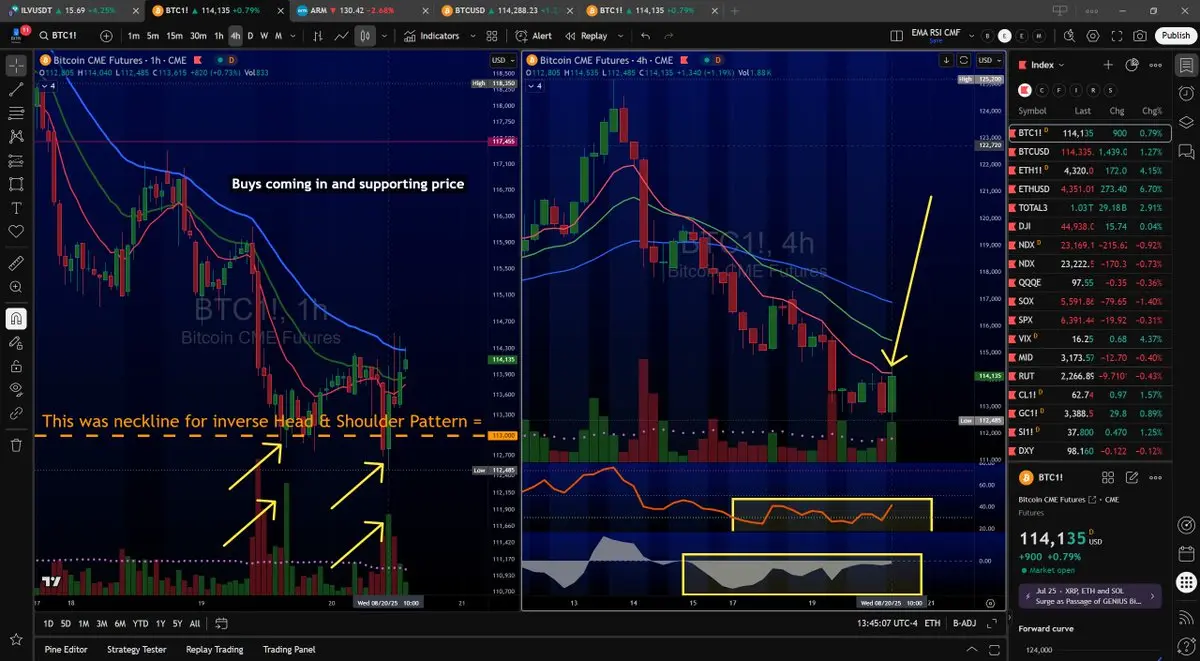Switch to the 1m timeframe
Screen dimensions: 1200x661
[134, 35]
